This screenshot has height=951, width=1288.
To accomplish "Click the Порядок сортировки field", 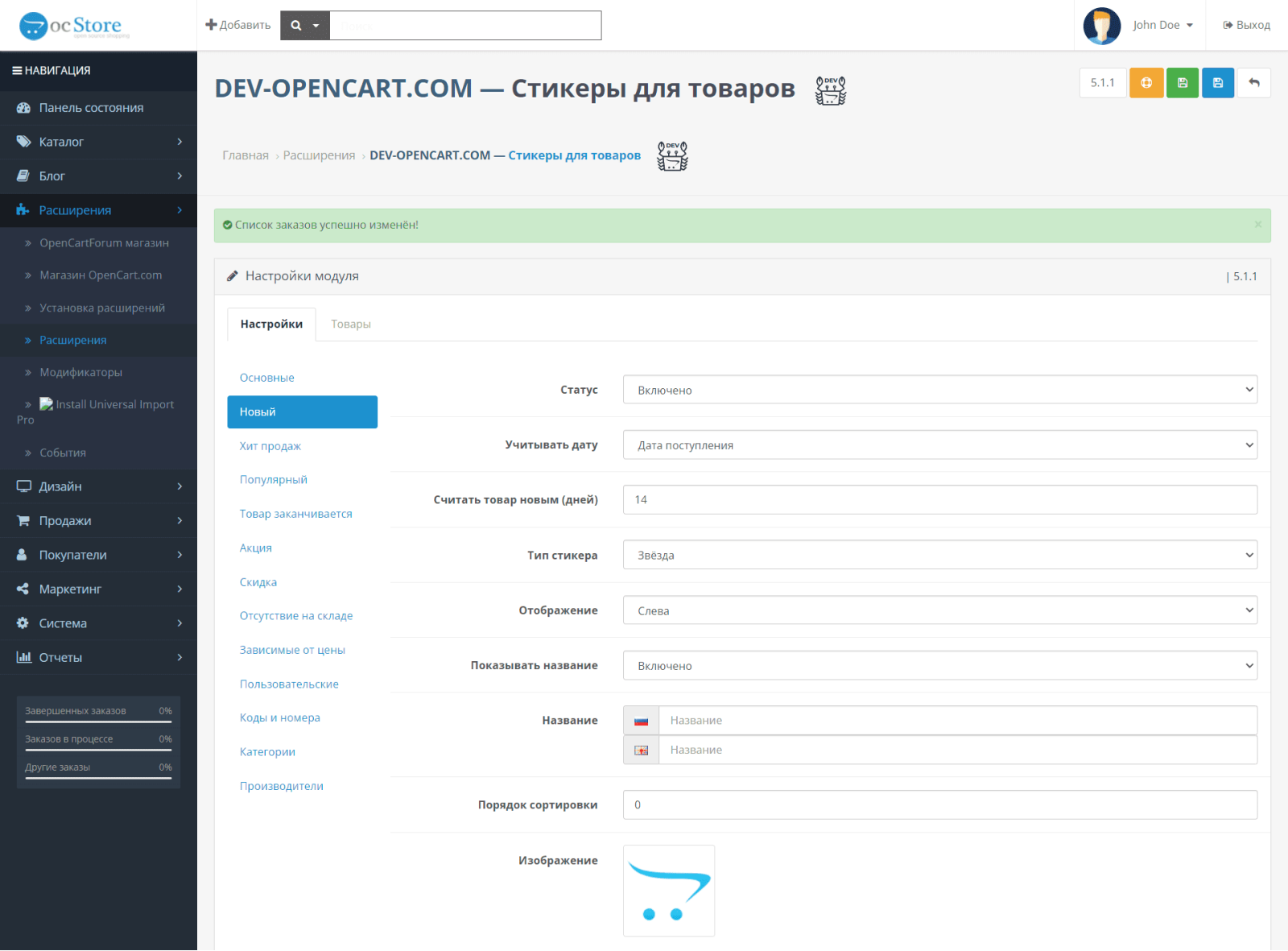I will click(x=939, y=805).
